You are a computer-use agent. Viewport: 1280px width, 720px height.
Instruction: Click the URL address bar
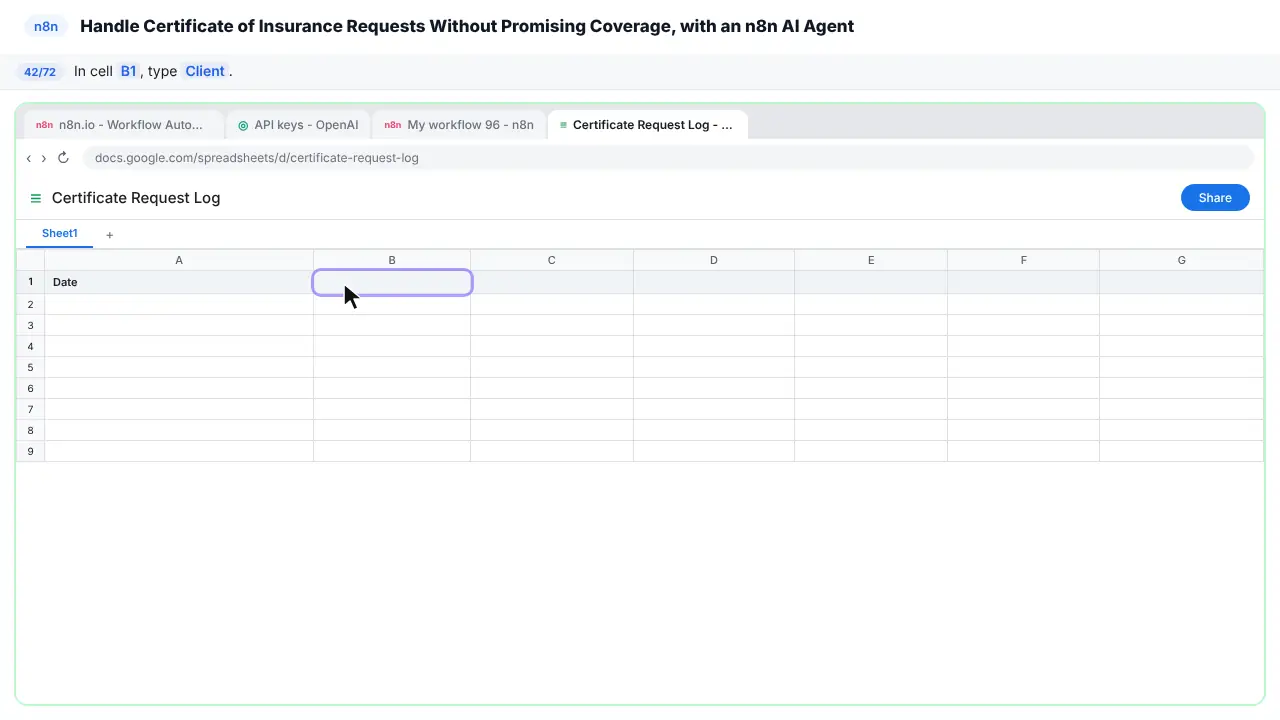[668, 158]
